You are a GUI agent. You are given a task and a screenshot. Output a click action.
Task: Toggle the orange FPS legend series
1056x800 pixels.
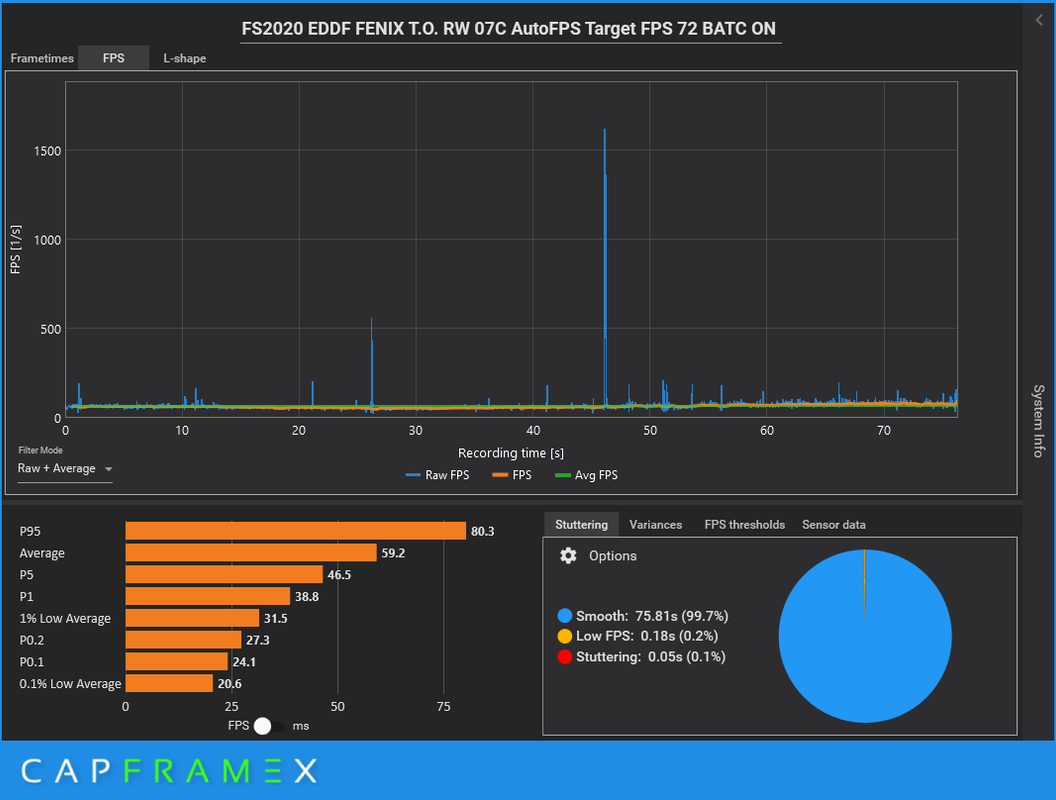512,475
